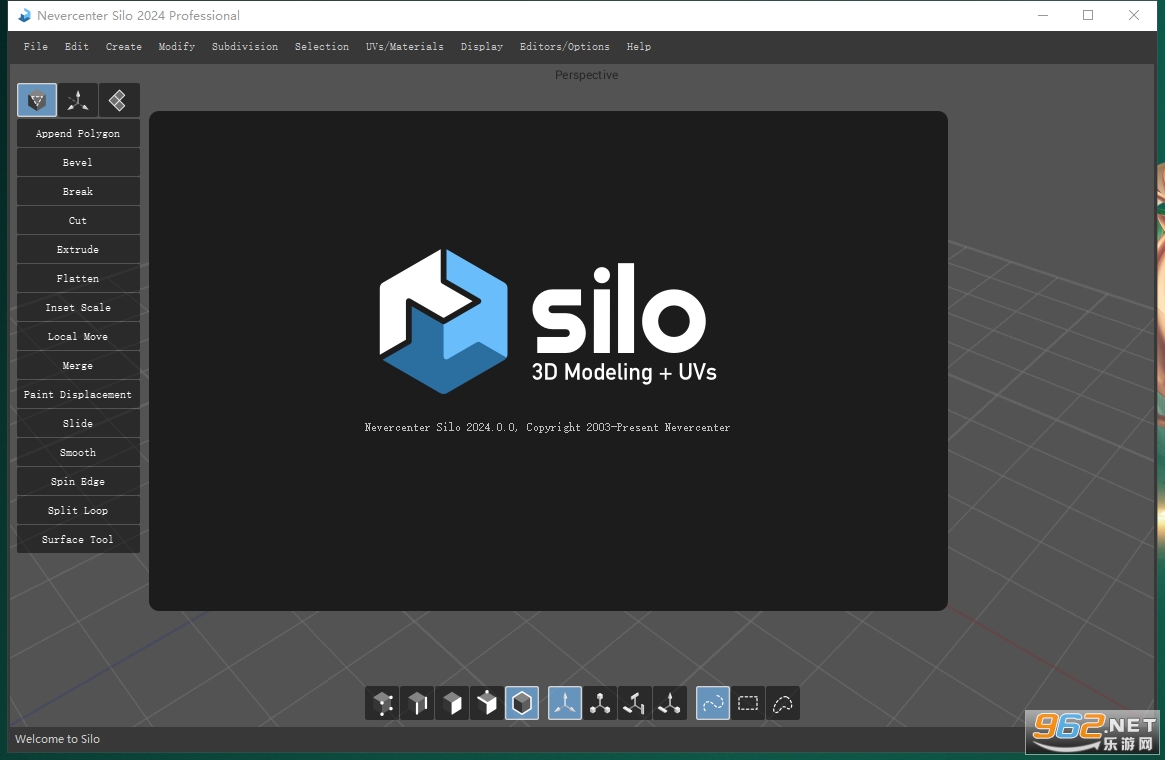Minimize the Silo window
1165x760 pixels.
[1043, 15]
